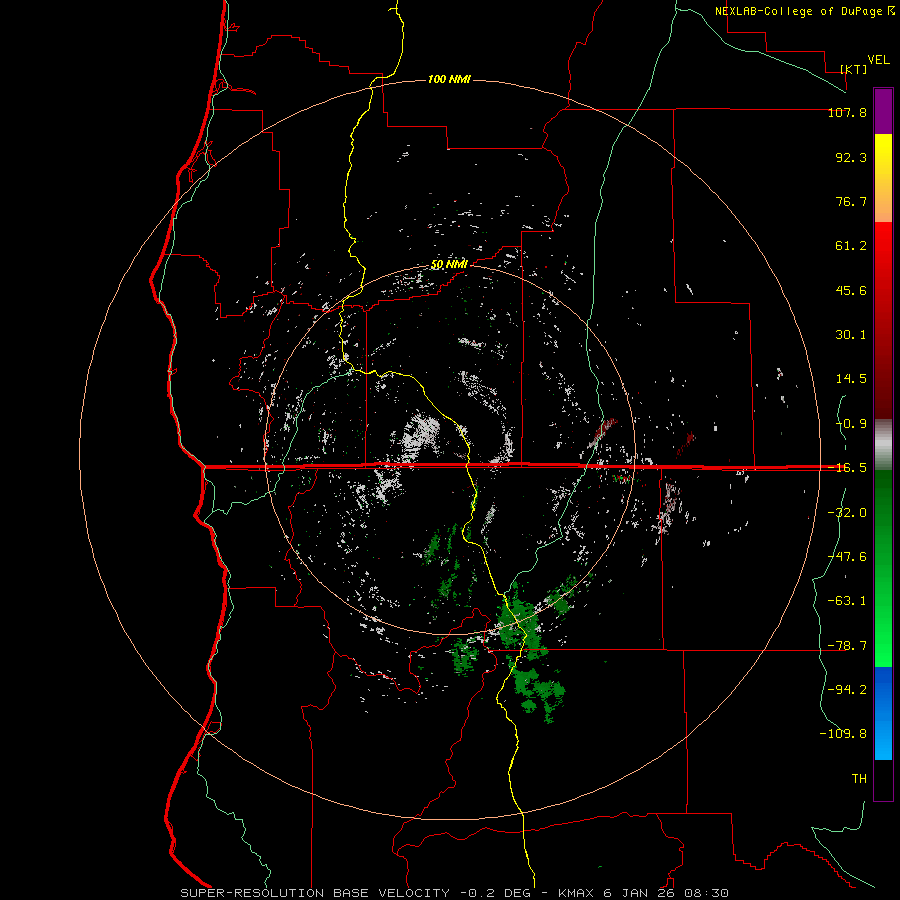
Task: Click the -47.6 scale value
Action: click(847, 557)
